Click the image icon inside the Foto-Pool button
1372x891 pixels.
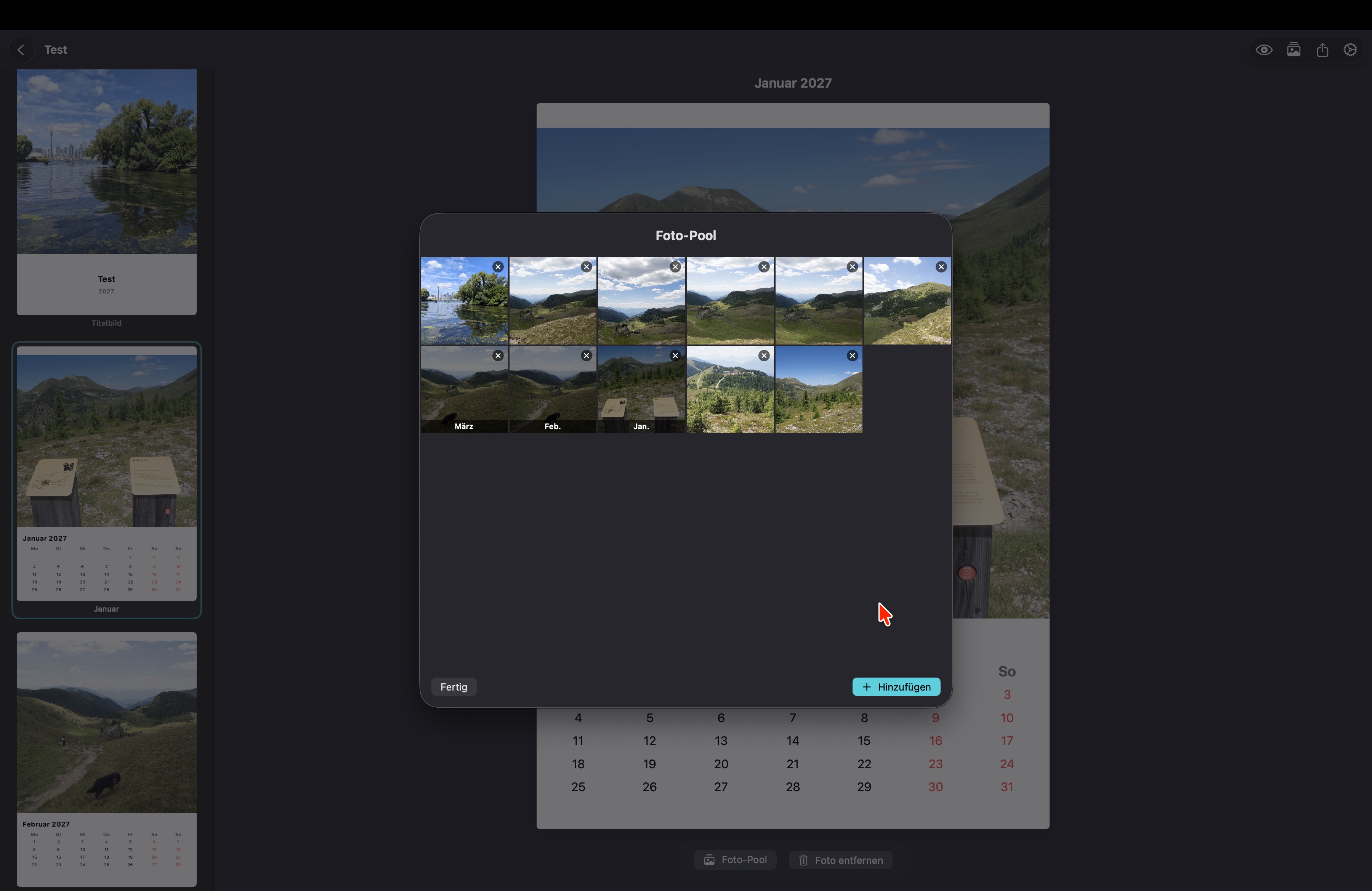tap(709, 860)
